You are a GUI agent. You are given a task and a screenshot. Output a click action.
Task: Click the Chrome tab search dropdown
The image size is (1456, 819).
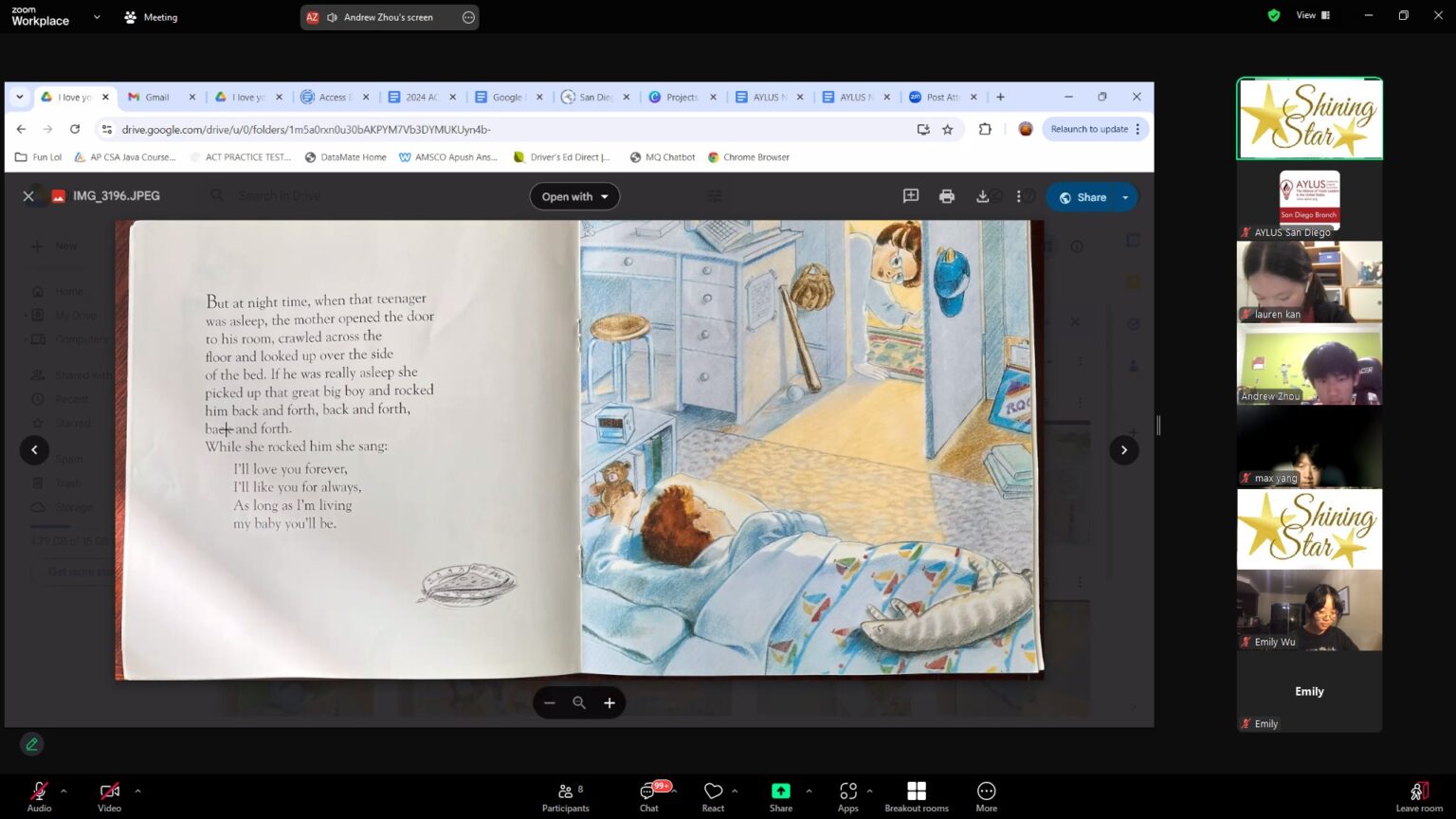19,97
